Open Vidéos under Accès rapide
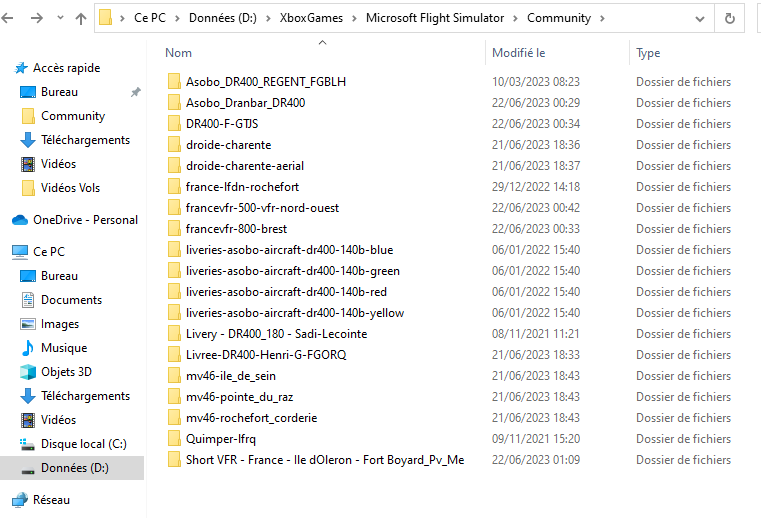The width and height of the screenshot is (761, 518). click(58, 164)
